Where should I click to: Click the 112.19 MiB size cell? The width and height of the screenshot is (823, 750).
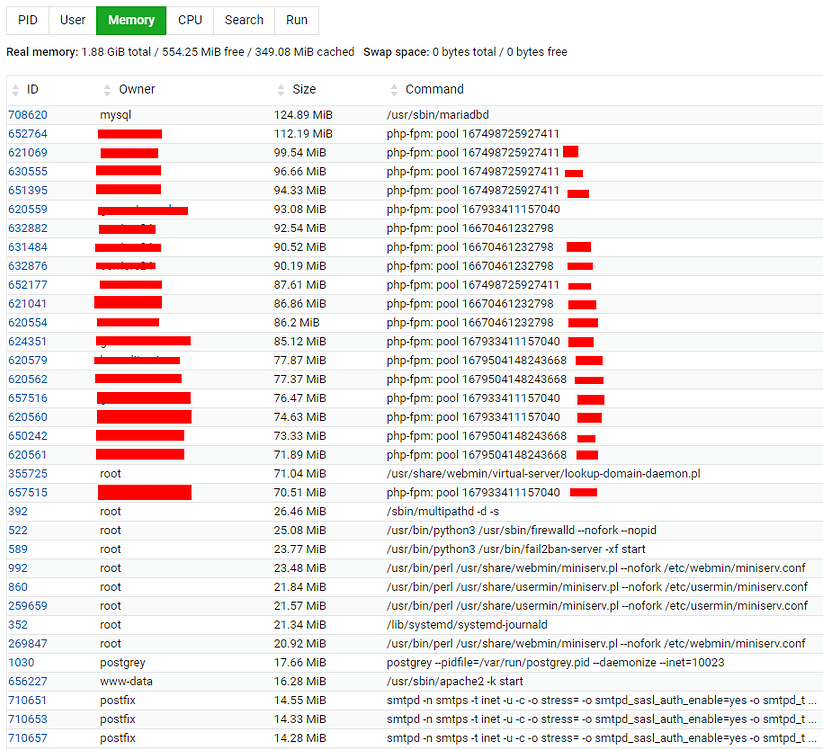click(303, 134)
